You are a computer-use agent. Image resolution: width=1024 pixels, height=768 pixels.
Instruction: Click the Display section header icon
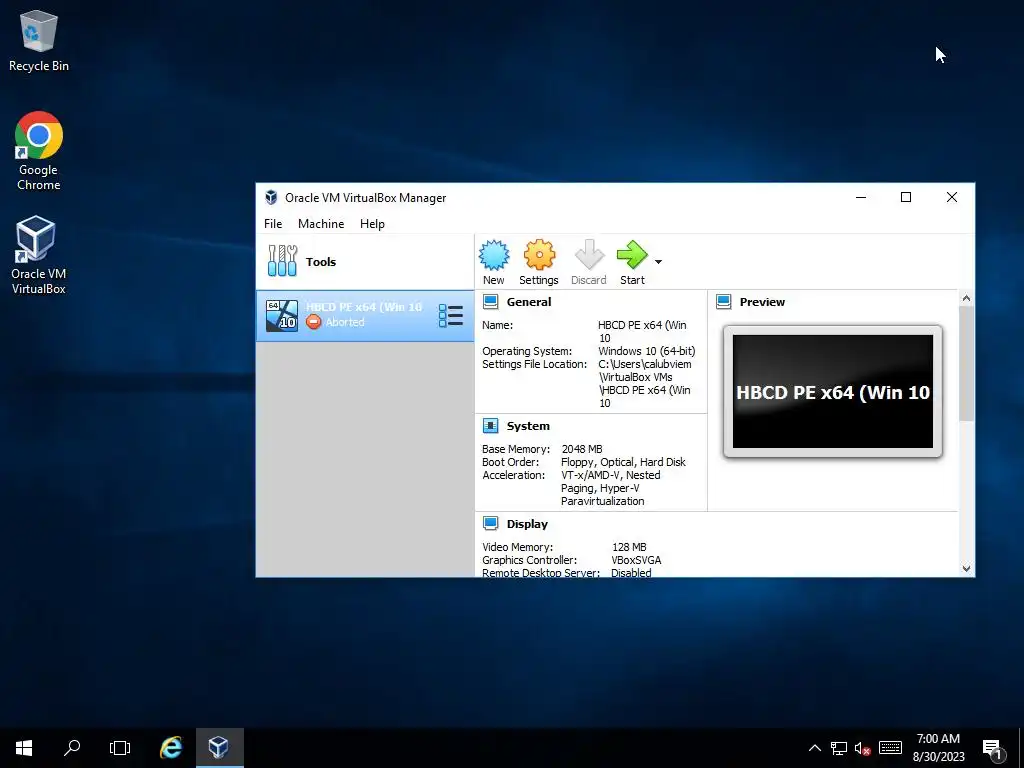click(490, 524)
